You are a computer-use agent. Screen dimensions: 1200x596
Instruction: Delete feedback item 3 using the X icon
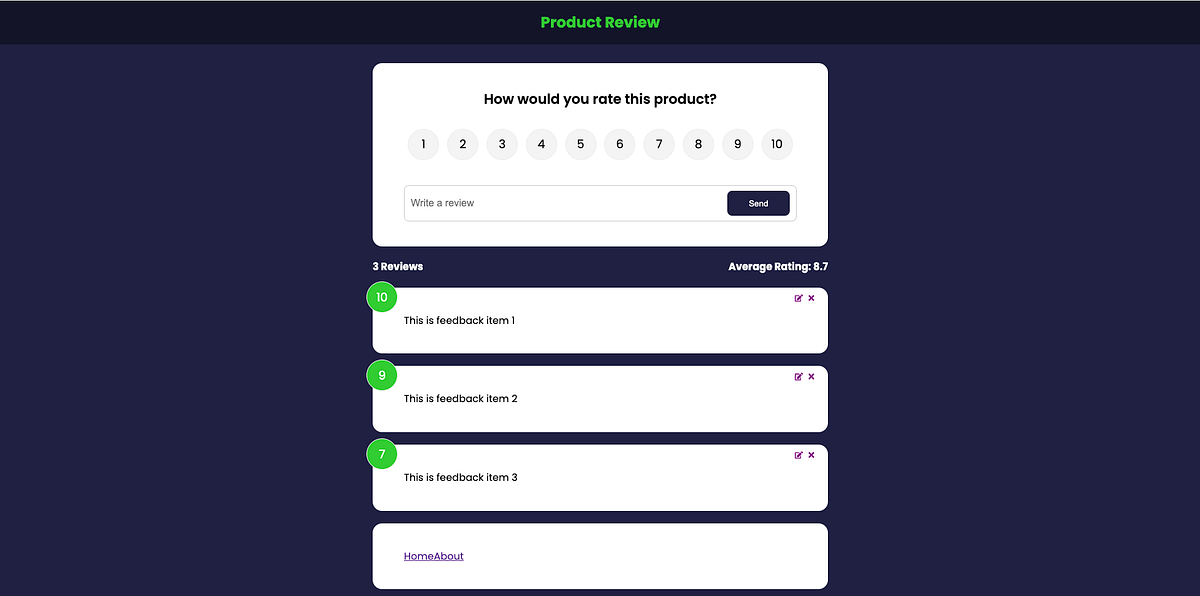[x=811, y=454]
